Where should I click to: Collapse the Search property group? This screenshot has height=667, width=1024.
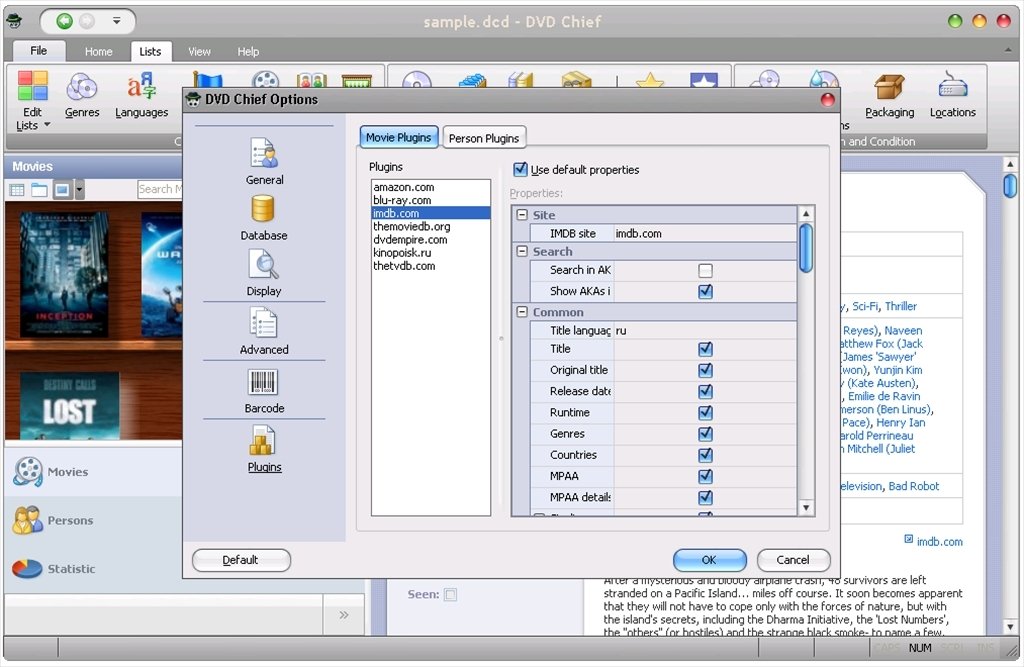pos(522,252)
